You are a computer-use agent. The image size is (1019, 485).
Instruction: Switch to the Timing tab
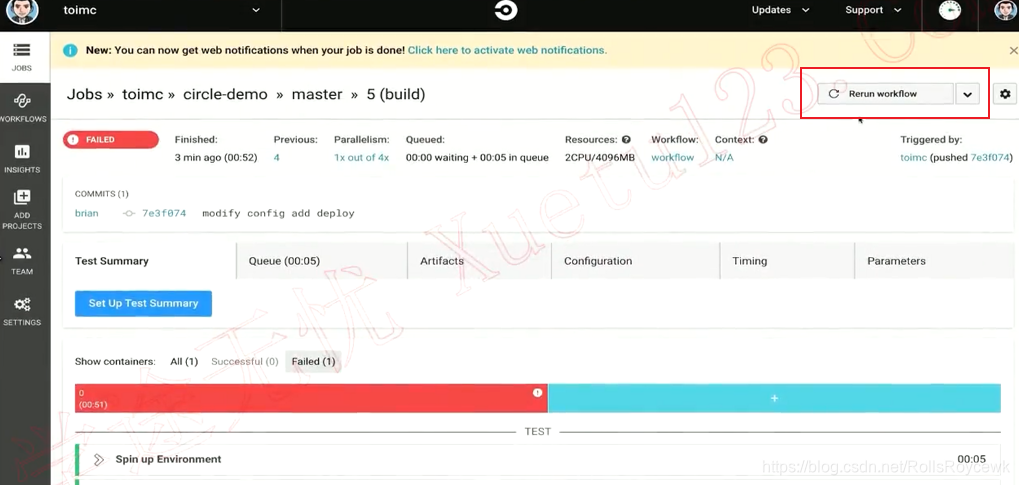click(787, 261)
